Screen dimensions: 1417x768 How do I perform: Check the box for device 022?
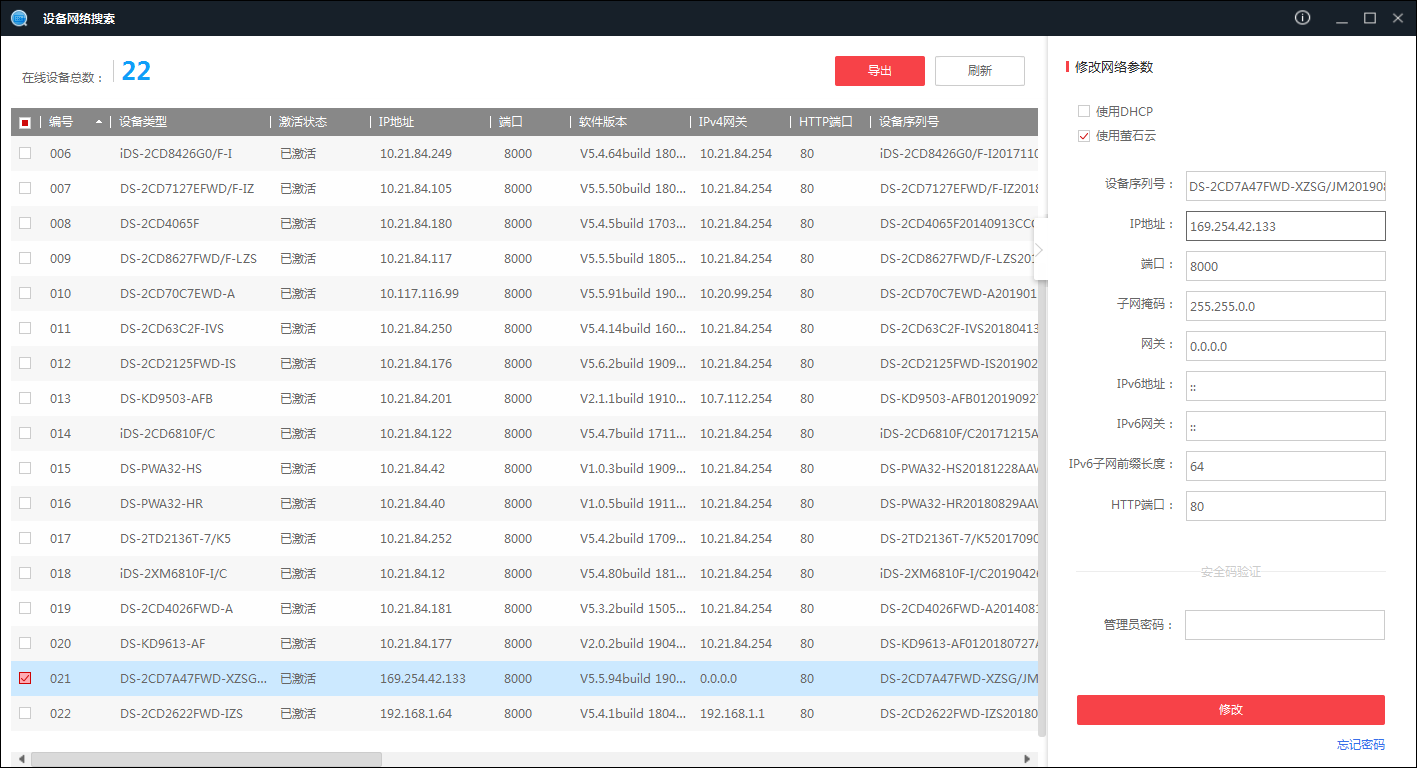tap(25, 713)
